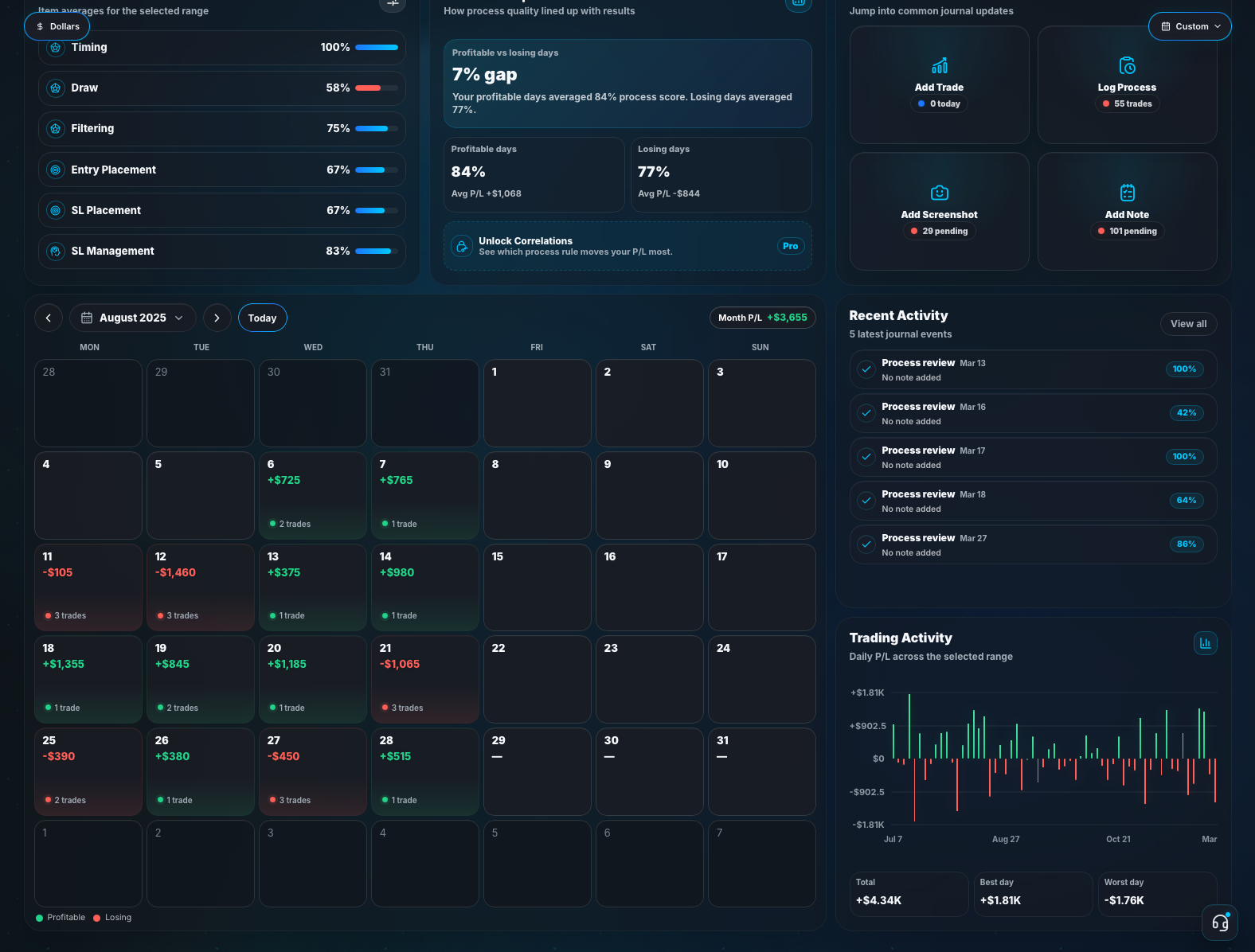Click the Mar 17 process review checkmark
Viewport: 1255px width, 952px height.
[866, 457]
